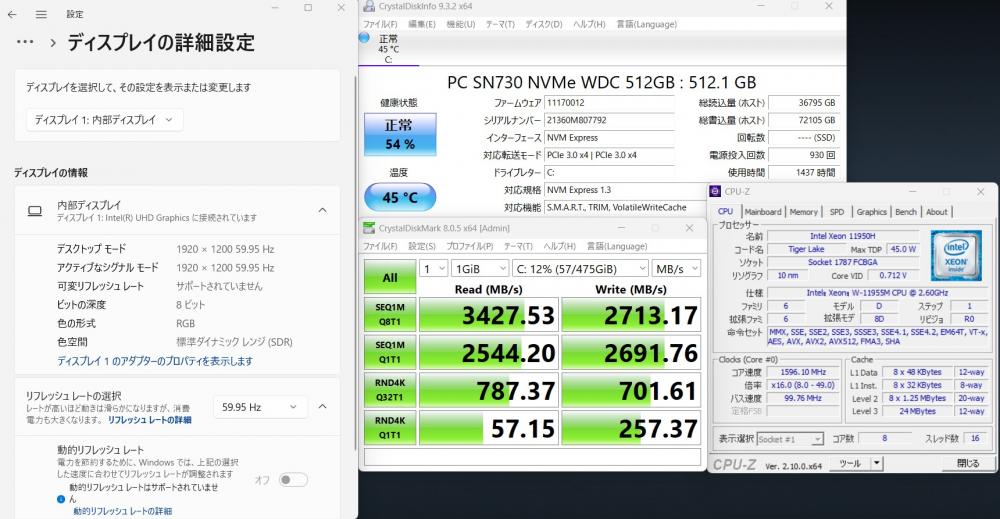Open CrystalDiskInfo 編集(E) menu
1000x519 pixels.
point(422,24)
